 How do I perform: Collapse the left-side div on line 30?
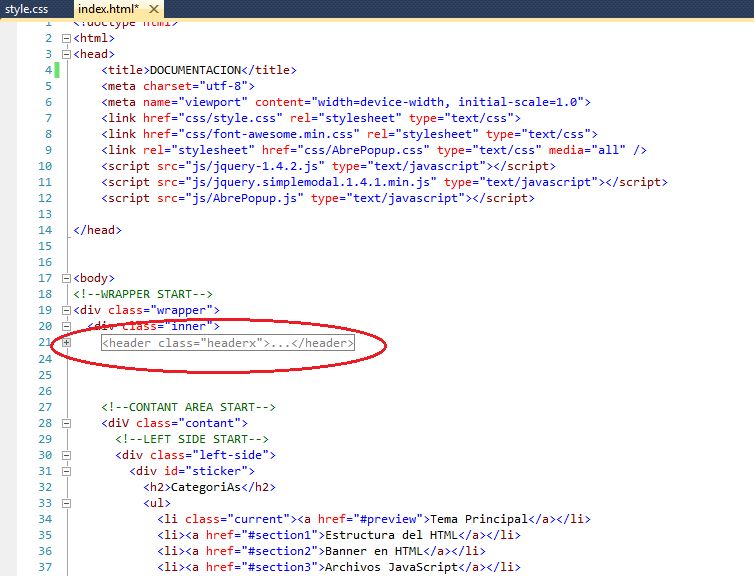(x=66, y=455)
